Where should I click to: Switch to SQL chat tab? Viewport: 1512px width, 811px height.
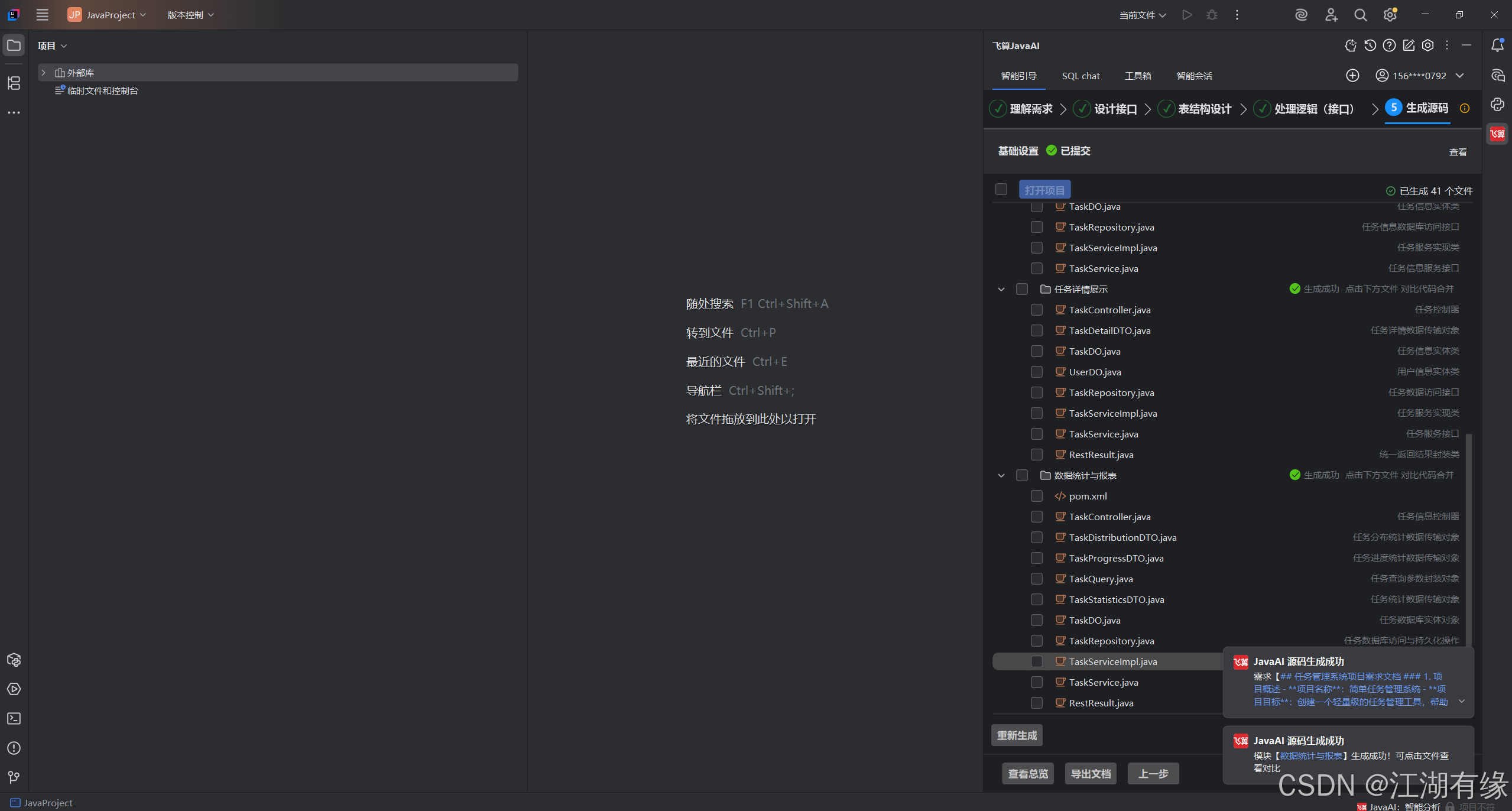[x=1081, y=76]
